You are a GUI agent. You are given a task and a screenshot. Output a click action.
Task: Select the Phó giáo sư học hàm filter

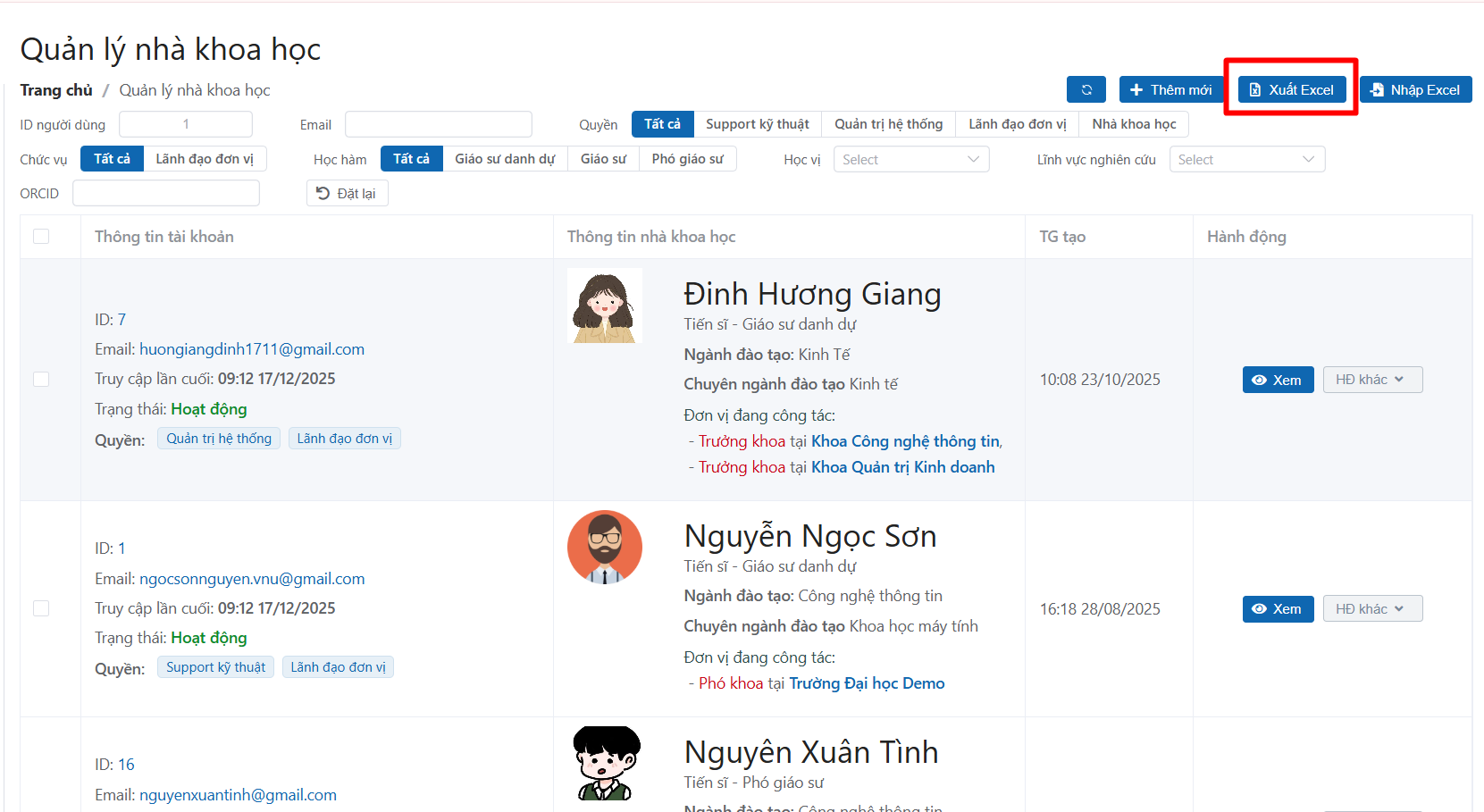[687, 159]
